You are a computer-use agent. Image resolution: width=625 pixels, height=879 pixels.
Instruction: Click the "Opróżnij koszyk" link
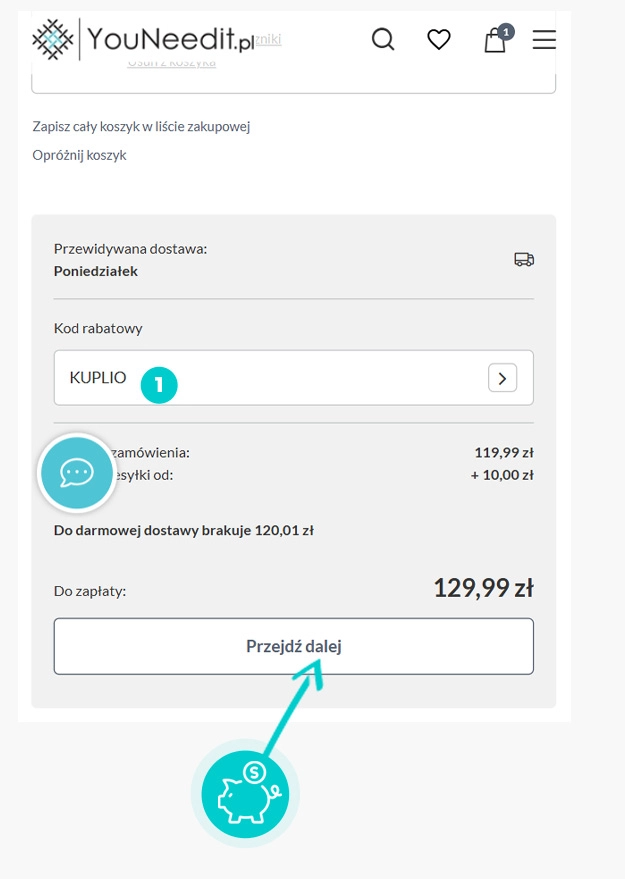coord(79,155)
